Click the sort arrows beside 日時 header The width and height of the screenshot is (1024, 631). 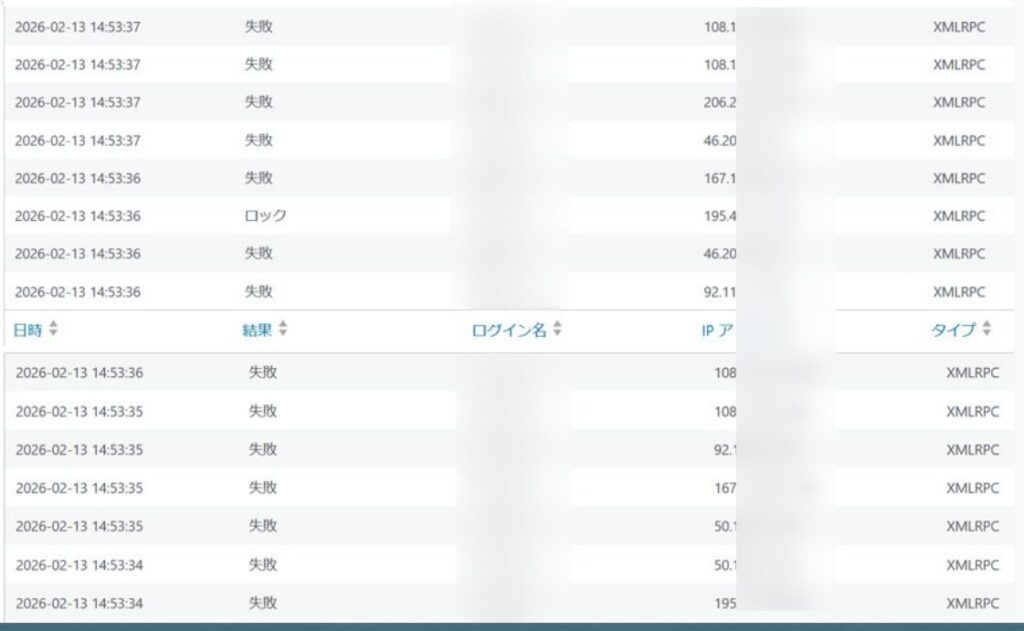click(54, 330)
